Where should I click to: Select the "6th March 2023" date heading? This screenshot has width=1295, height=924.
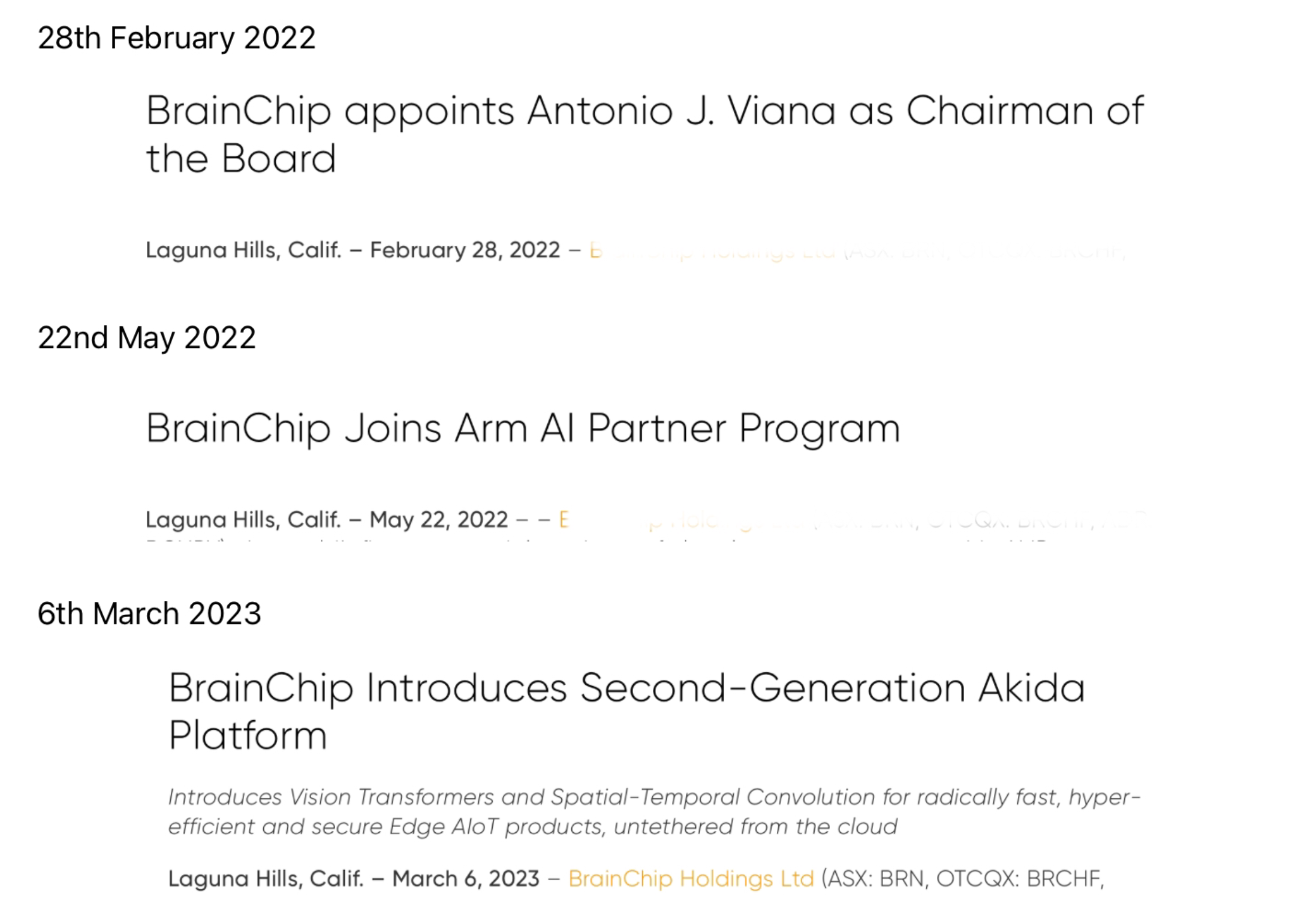(x=149, y=614)
